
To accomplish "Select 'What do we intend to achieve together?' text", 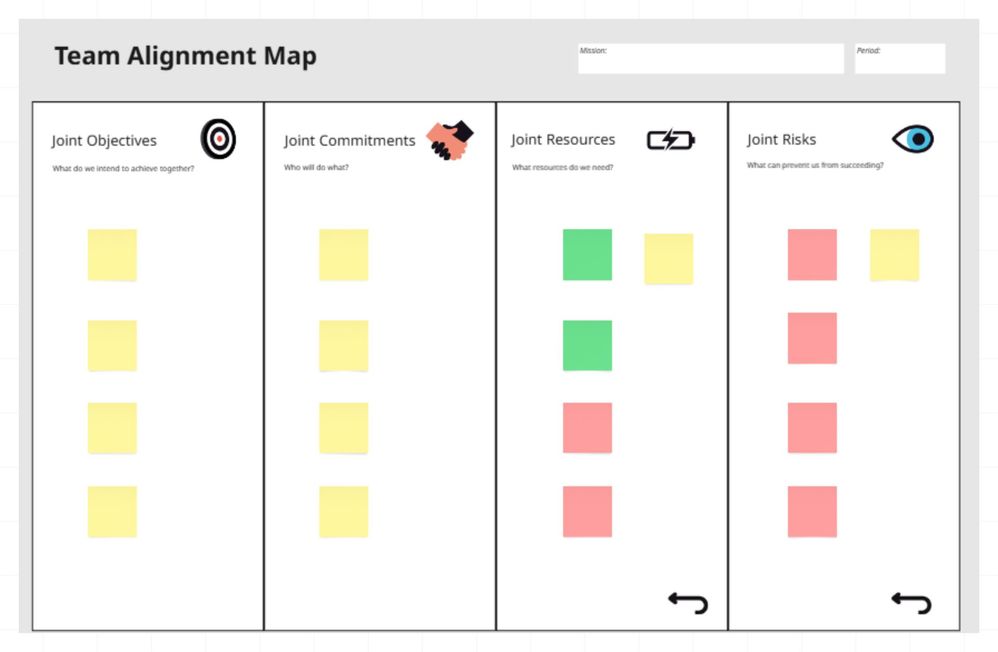I will click(x=123, y=169).
